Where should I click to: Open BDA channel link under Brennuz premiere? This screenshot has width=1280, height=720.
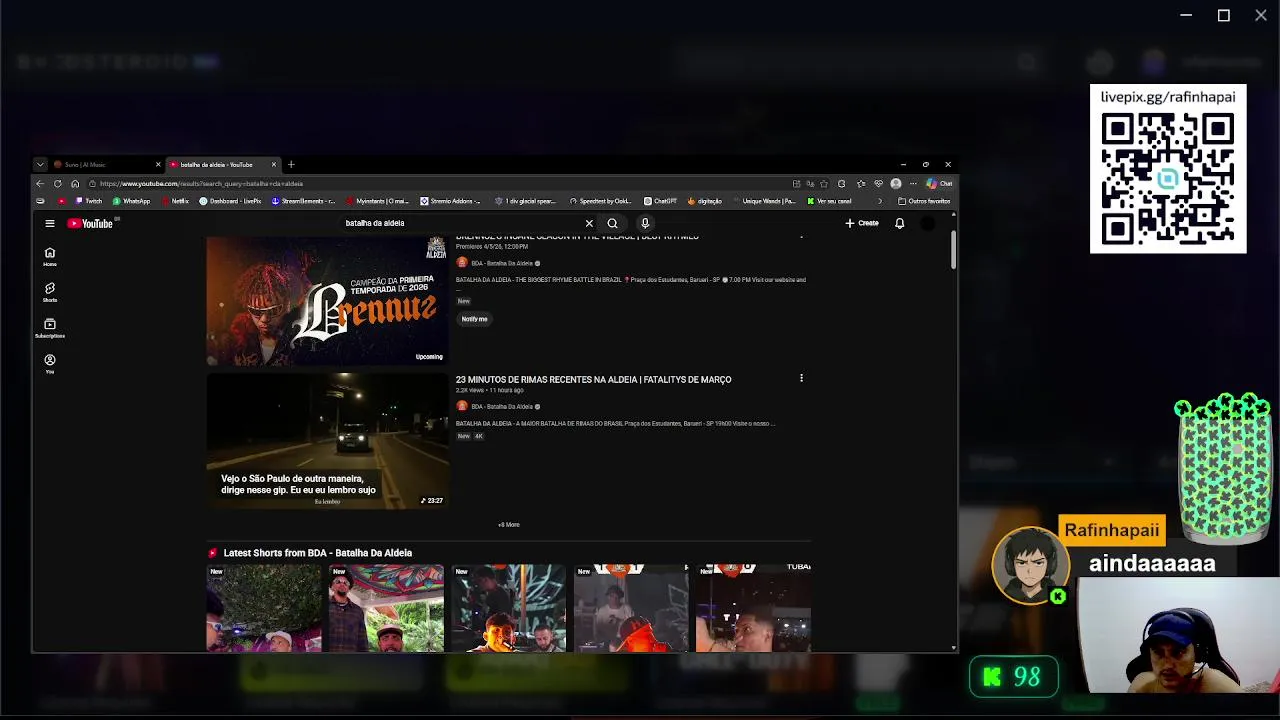[502, 263]
